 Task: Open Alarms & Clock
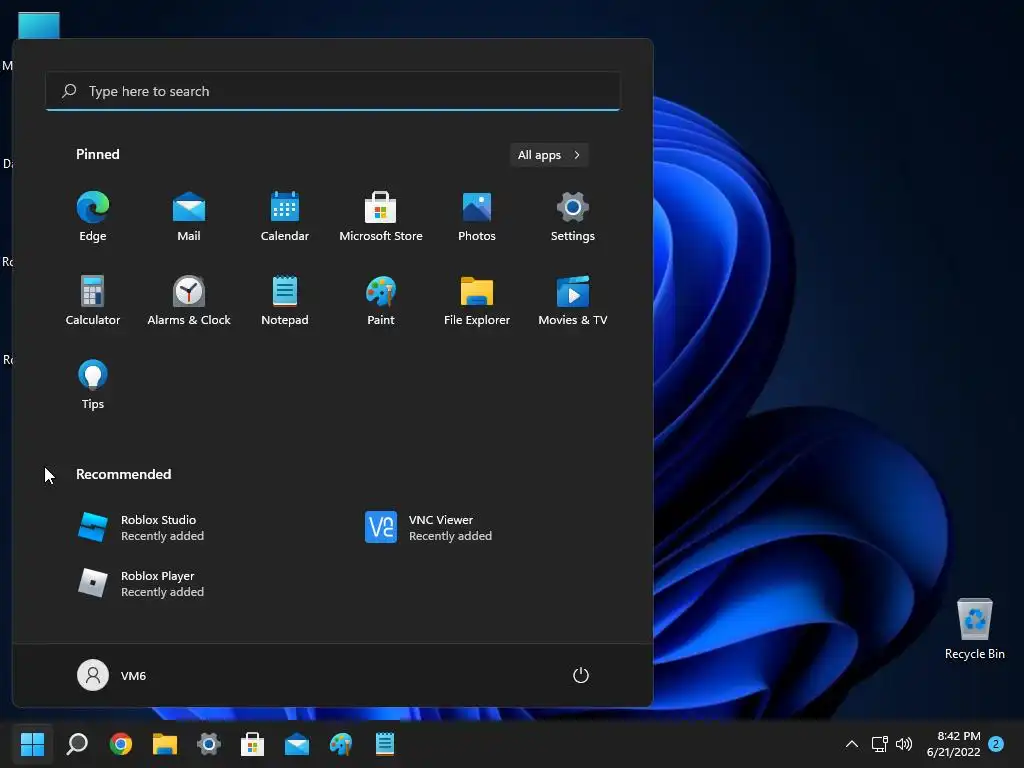189,300
